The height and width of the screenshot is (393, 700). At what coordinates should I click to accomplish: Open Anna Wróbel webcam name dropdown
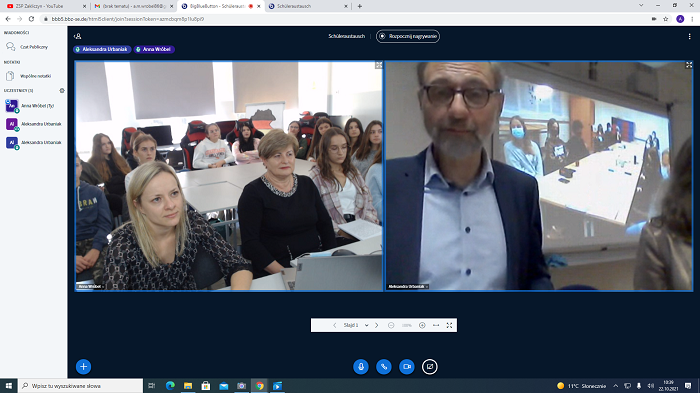pyautogui.click(x=91, y=286)
